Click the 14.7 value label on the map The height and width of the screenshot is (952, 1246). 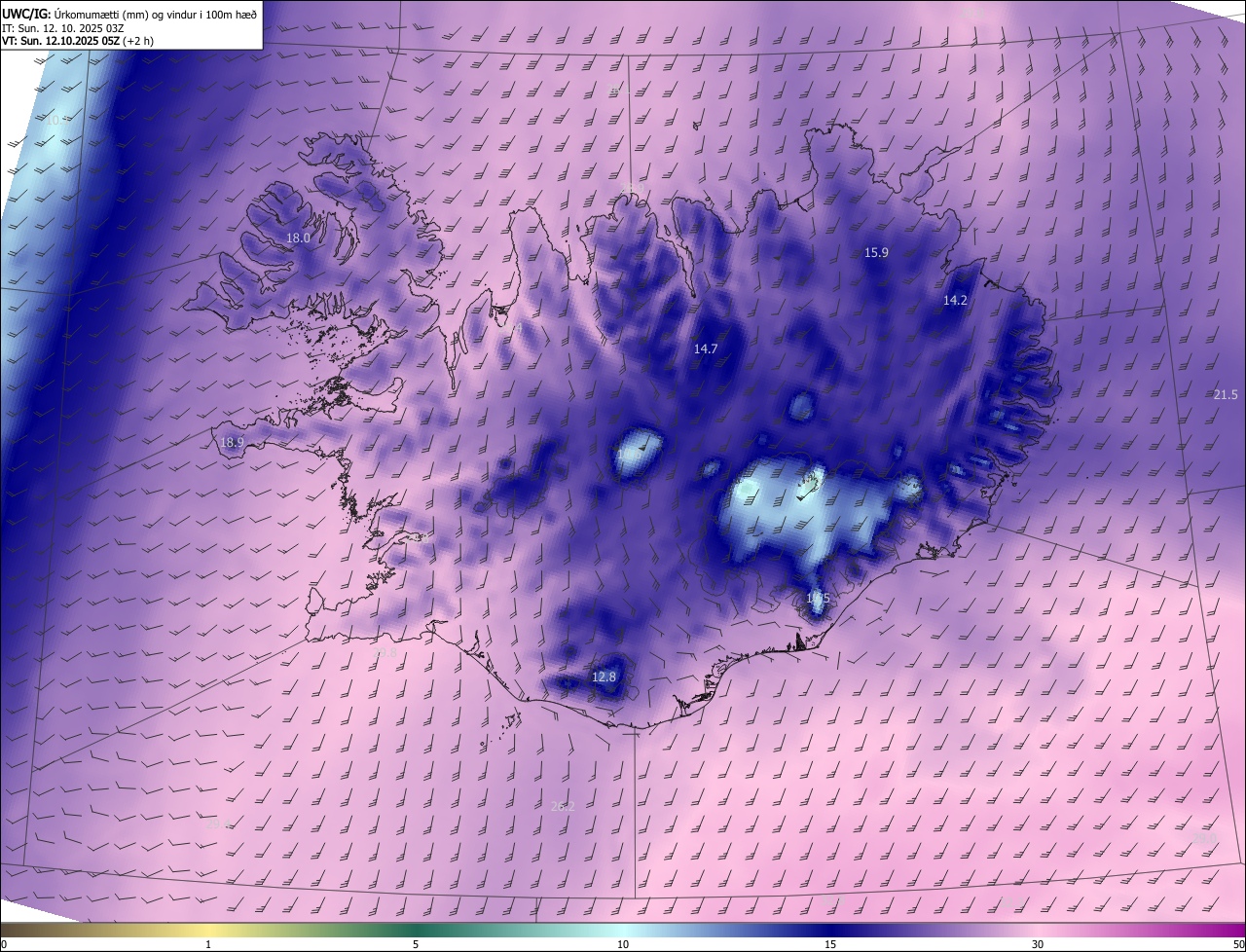tap(705, 348)
